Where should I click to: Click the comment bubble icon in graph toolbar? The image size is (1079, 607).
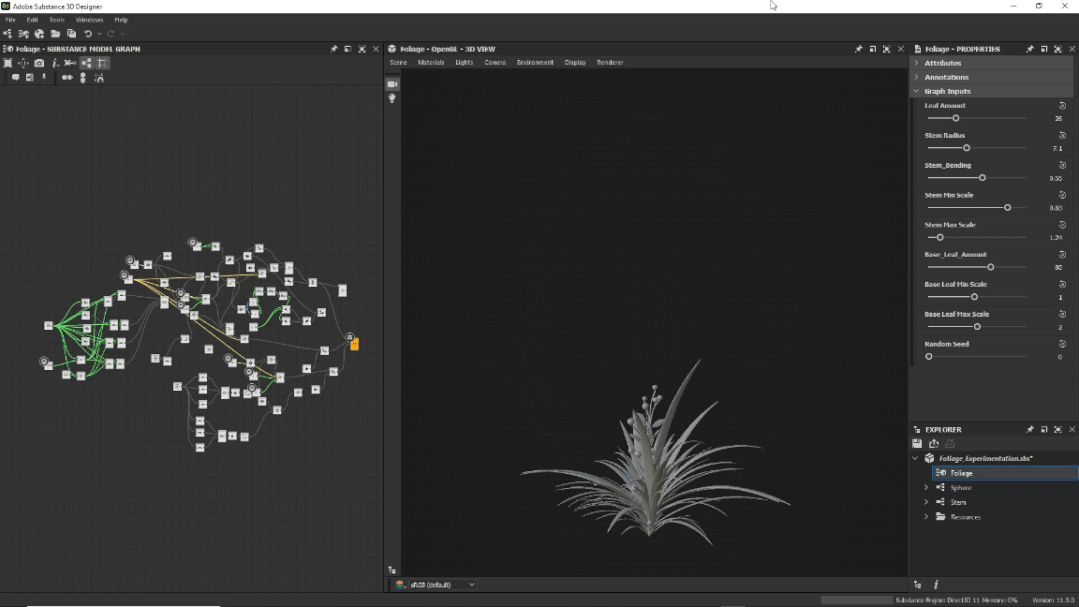15,77
